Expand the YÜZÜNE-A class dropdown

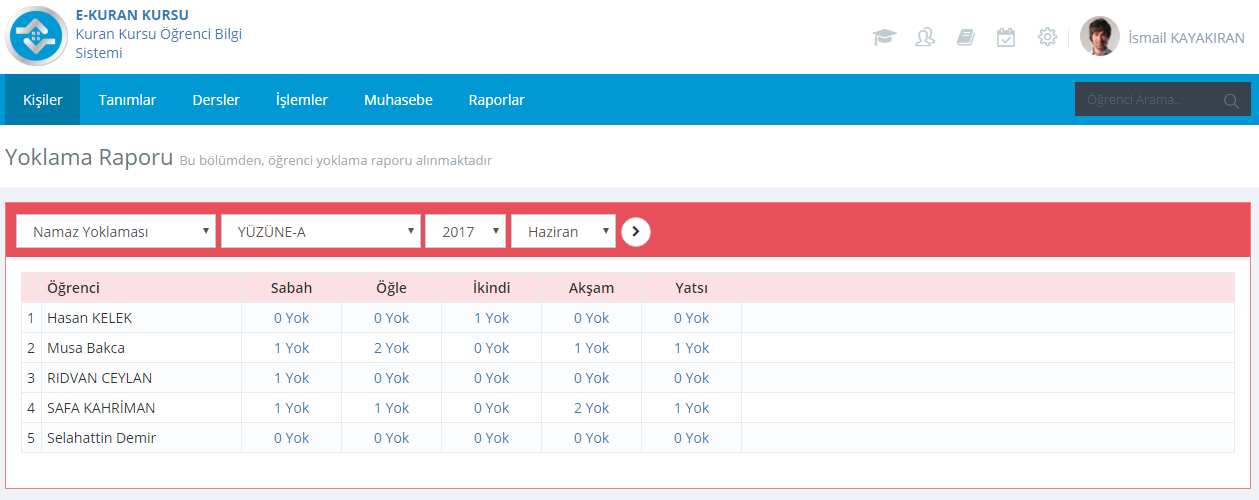click(x=320, y=232)
